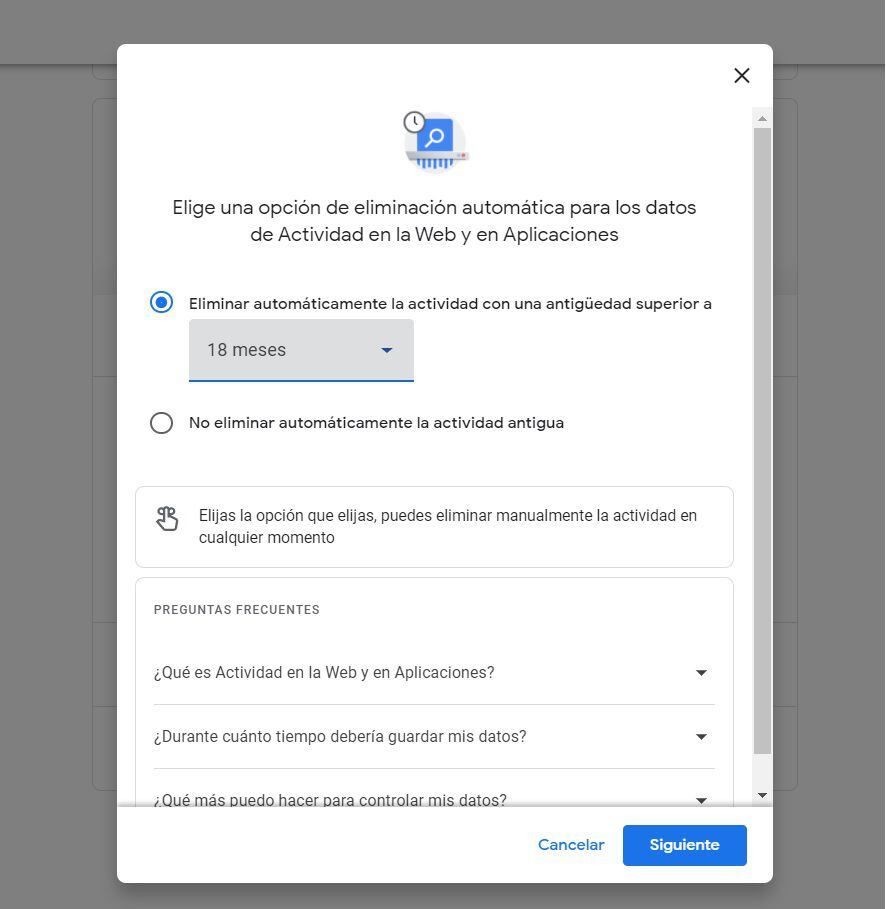Click the scrollbar down arrow icon
The image size is (886, 909).
point(762,795)
